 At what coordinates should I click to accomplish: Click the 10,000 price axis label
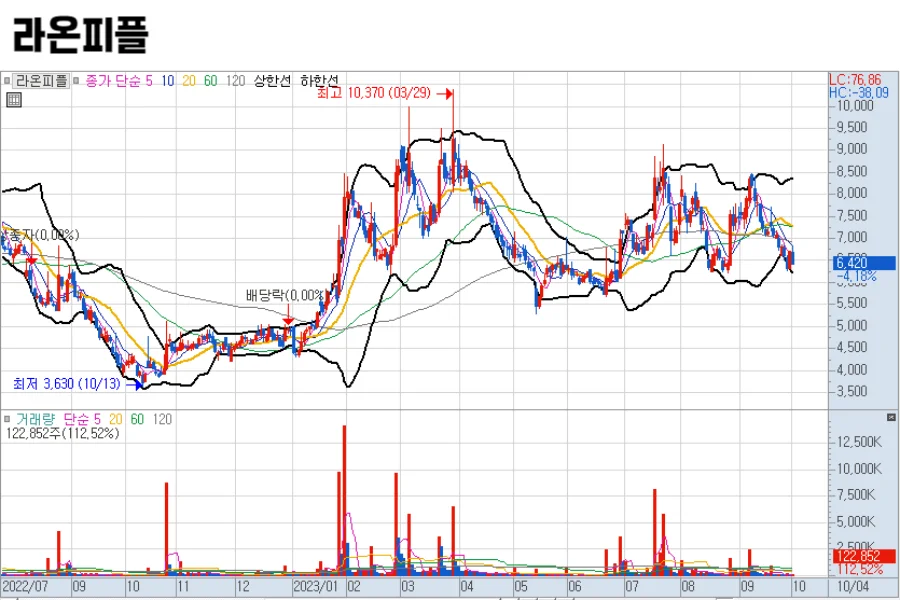point(855,106)
